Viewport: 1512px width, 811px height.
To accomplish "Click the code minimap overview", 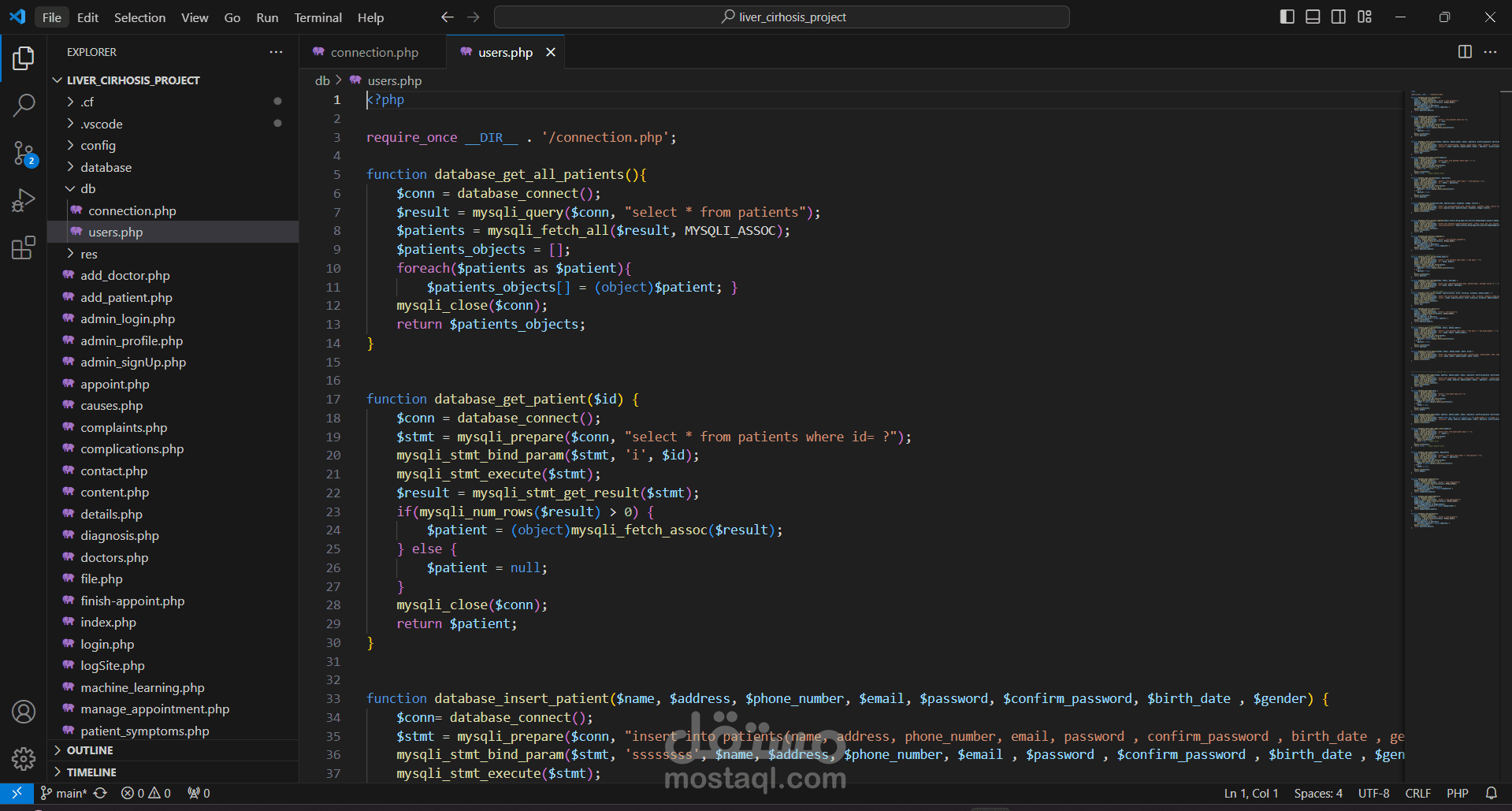I will (x=1454, y=315).
